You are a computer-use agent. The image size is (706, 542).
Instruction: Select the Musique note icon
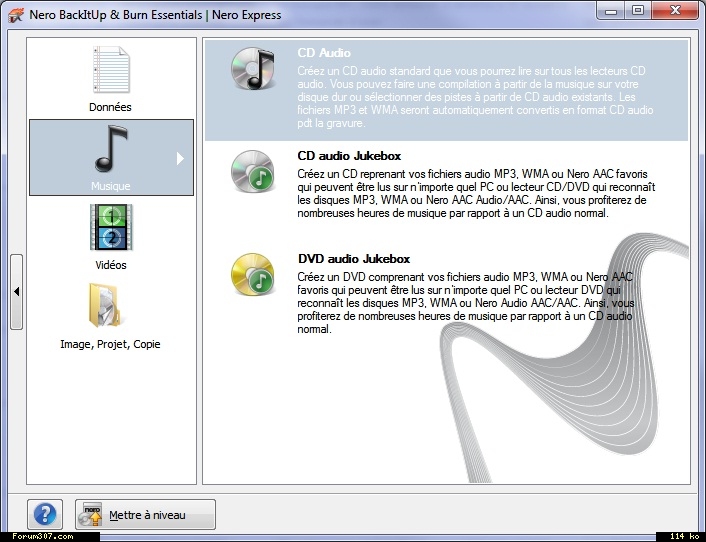click(x=111, y=149)
